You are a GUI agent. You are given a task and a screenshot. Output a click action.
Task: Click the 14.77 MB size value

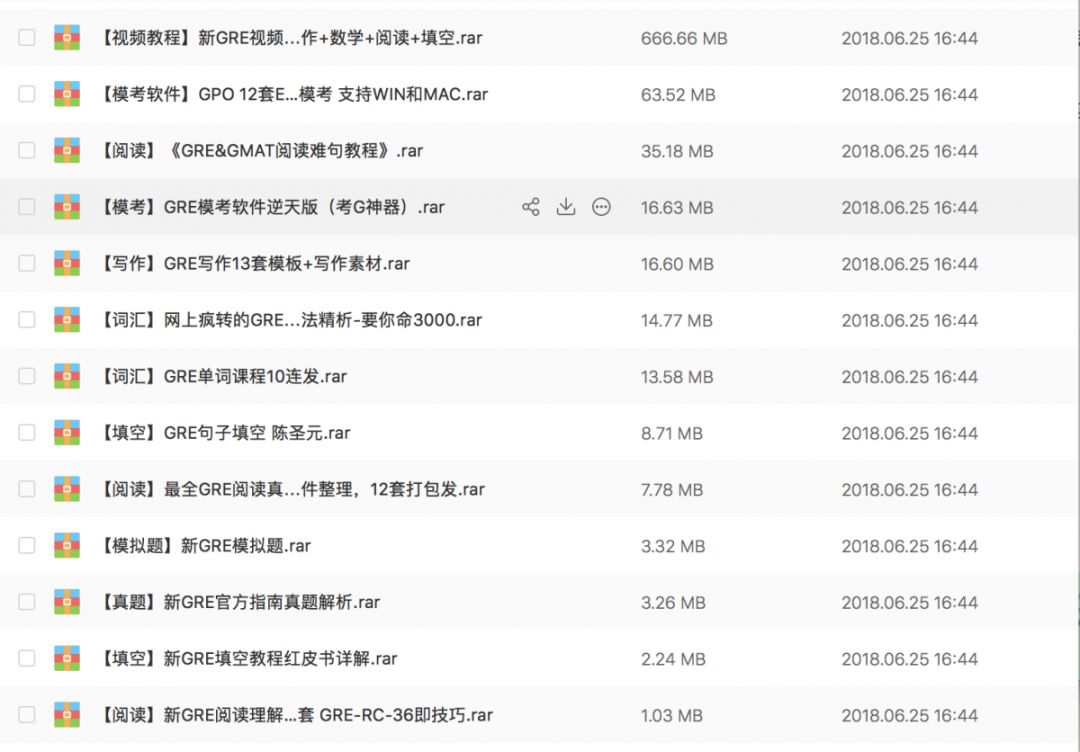pos(676,321)
